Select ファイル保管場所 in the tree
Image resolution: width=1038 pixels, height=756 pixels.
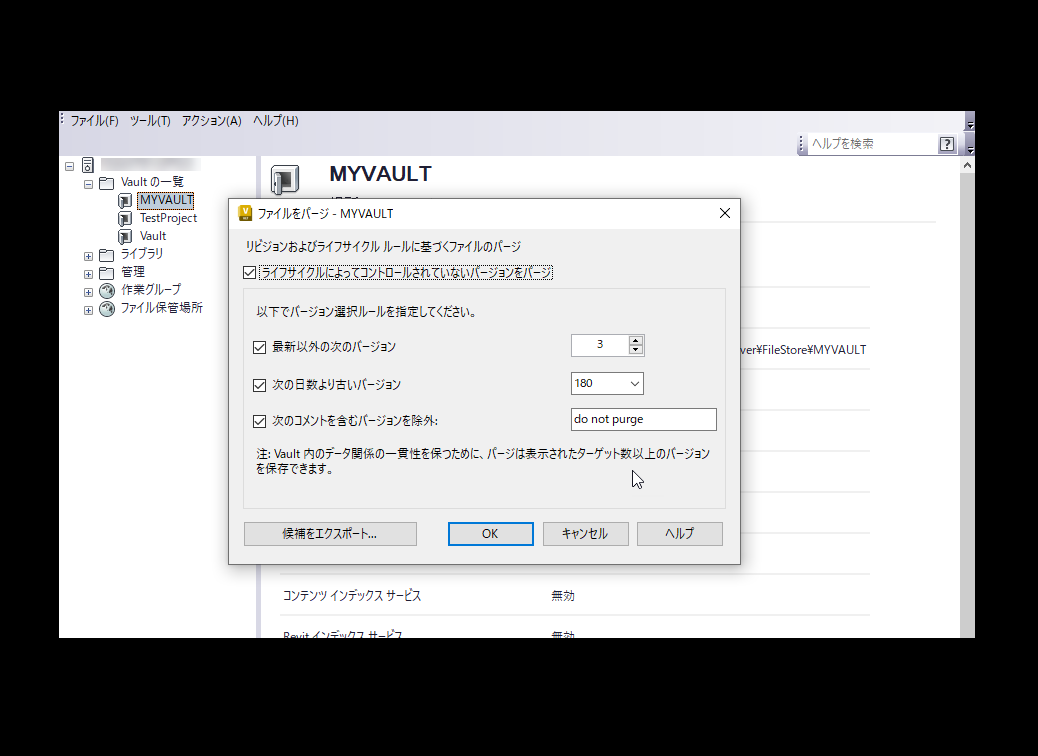point(162,307)
